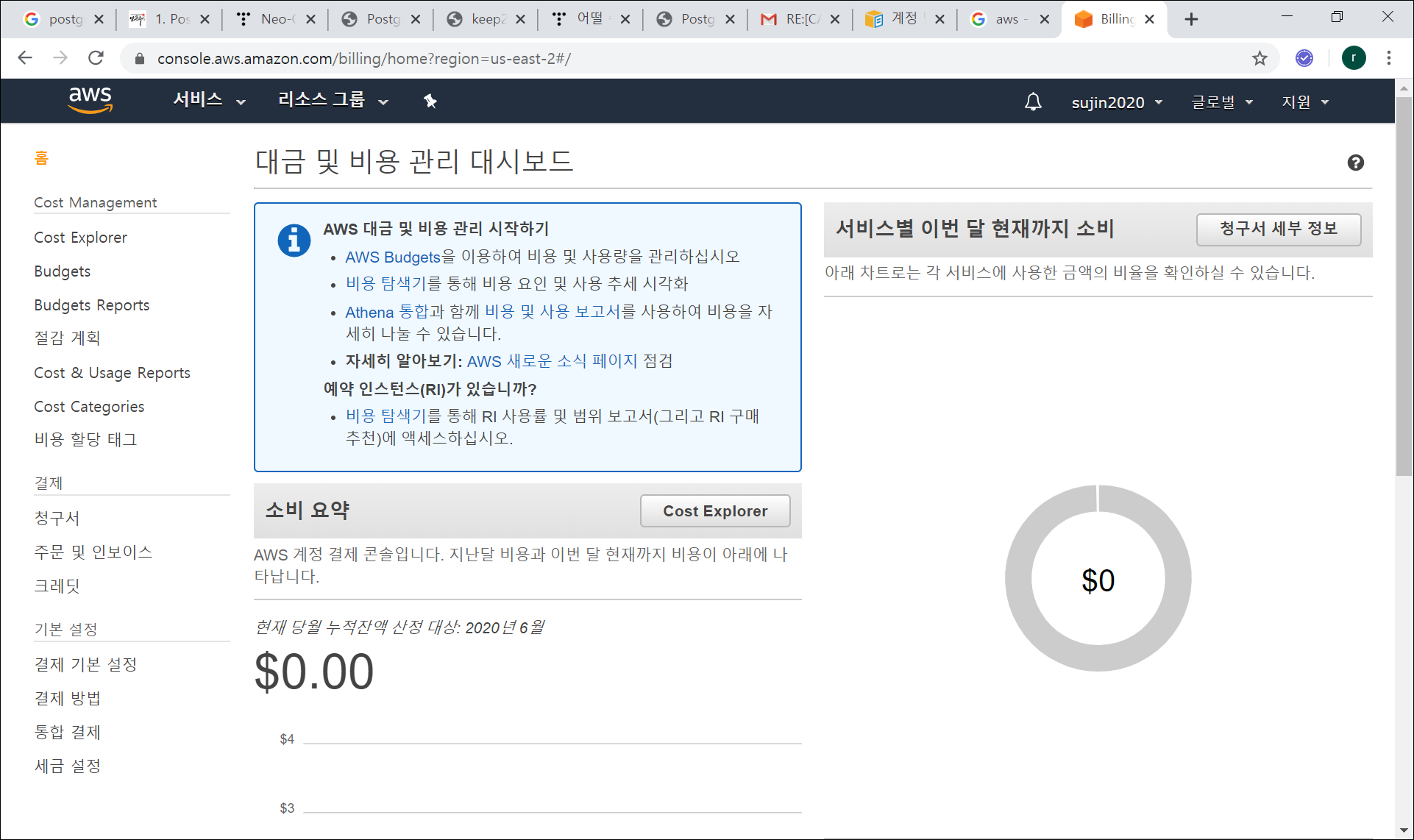1414x840 pixels.
Task: Click the $0 donut chart
Action: pyautogui.click(x=1098, y=578)
